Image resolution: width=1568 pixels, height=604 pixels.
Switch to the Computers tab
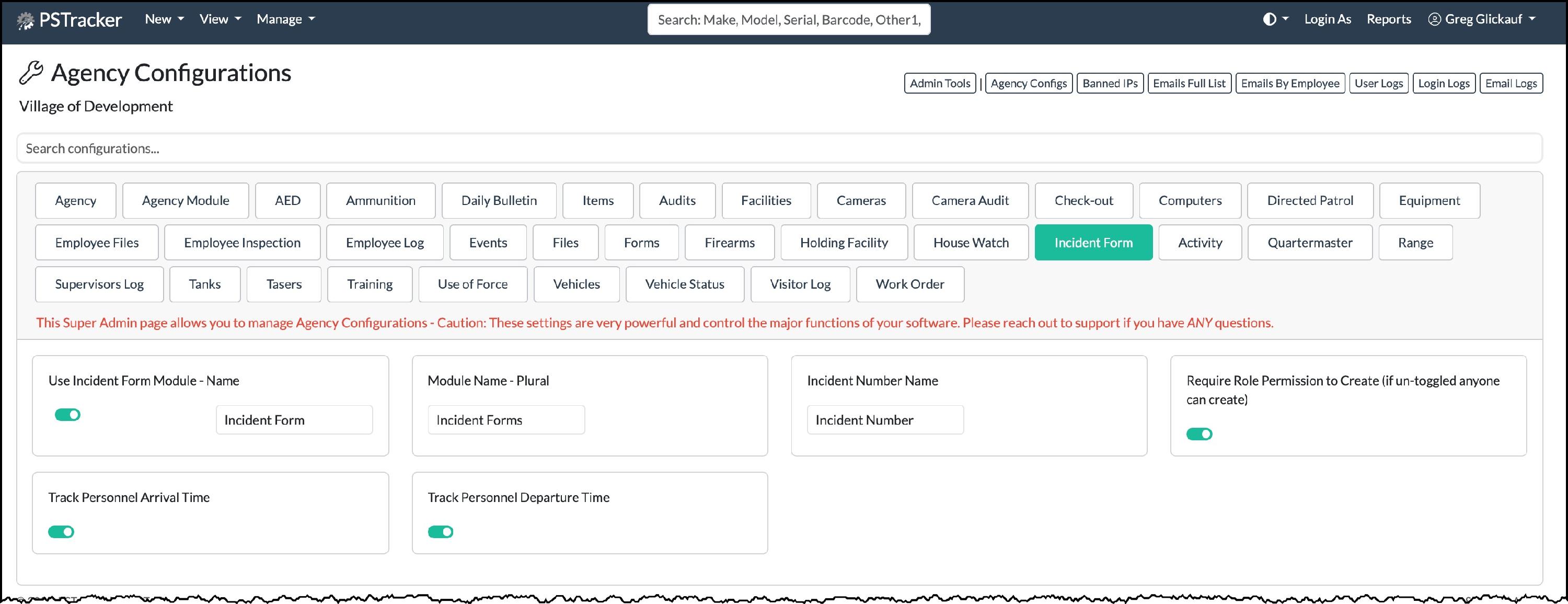1190,200
